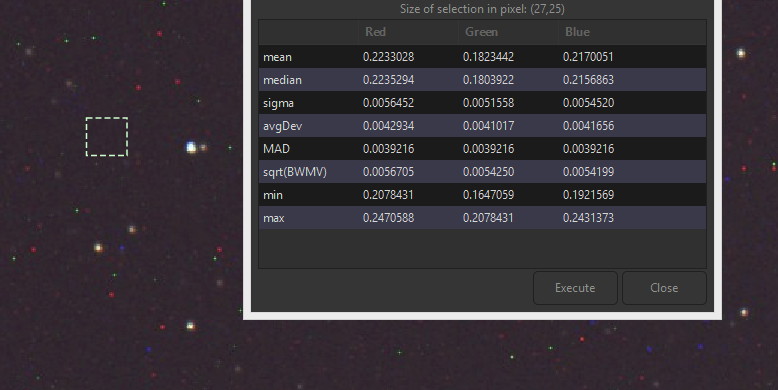Click the bright blue-white star near the selection
This screenshot has height=390, width=778.
192,147
